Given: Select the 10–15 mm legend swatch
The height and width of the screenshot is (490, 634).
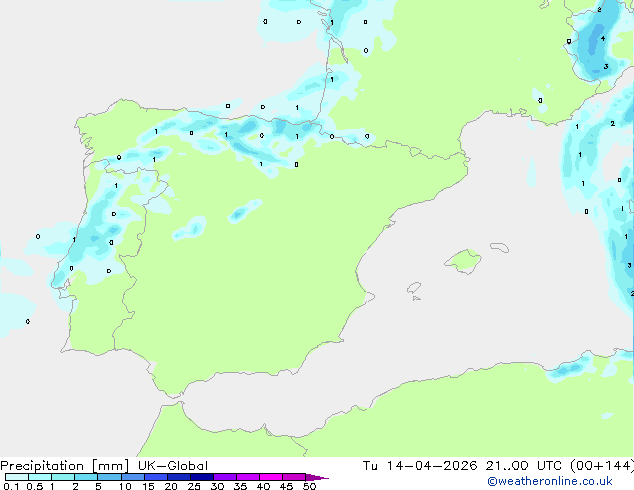Looking at the screenshot, I should click(132, 477).
